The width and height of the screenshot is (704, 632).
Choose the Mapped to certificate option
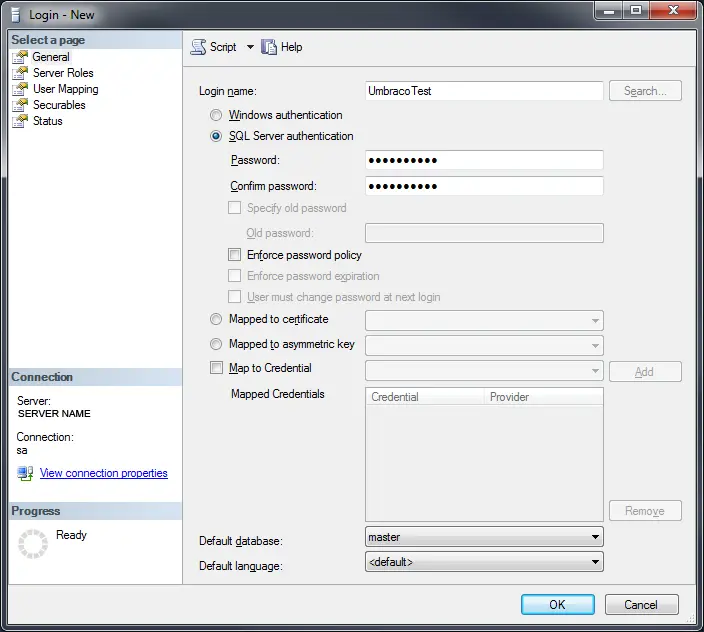tap(216, 320)
